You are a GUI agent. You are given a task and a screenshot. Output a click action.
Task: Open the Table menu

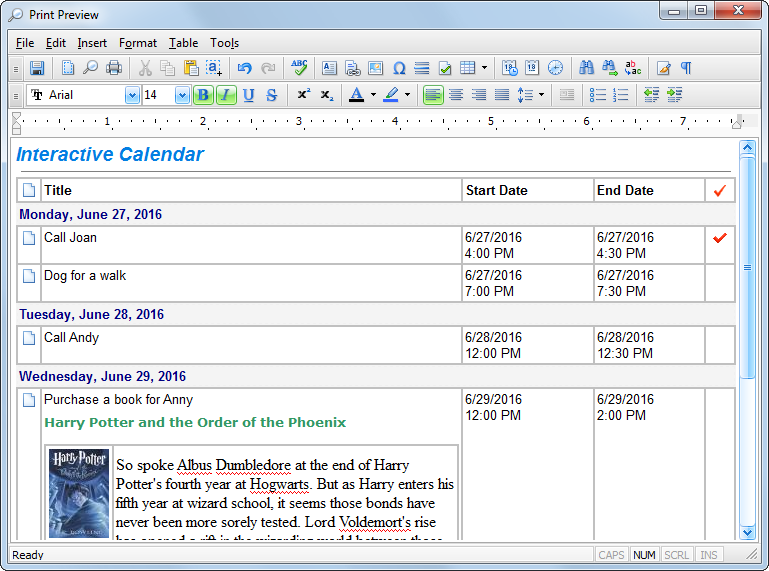click(x=183, y=43)
